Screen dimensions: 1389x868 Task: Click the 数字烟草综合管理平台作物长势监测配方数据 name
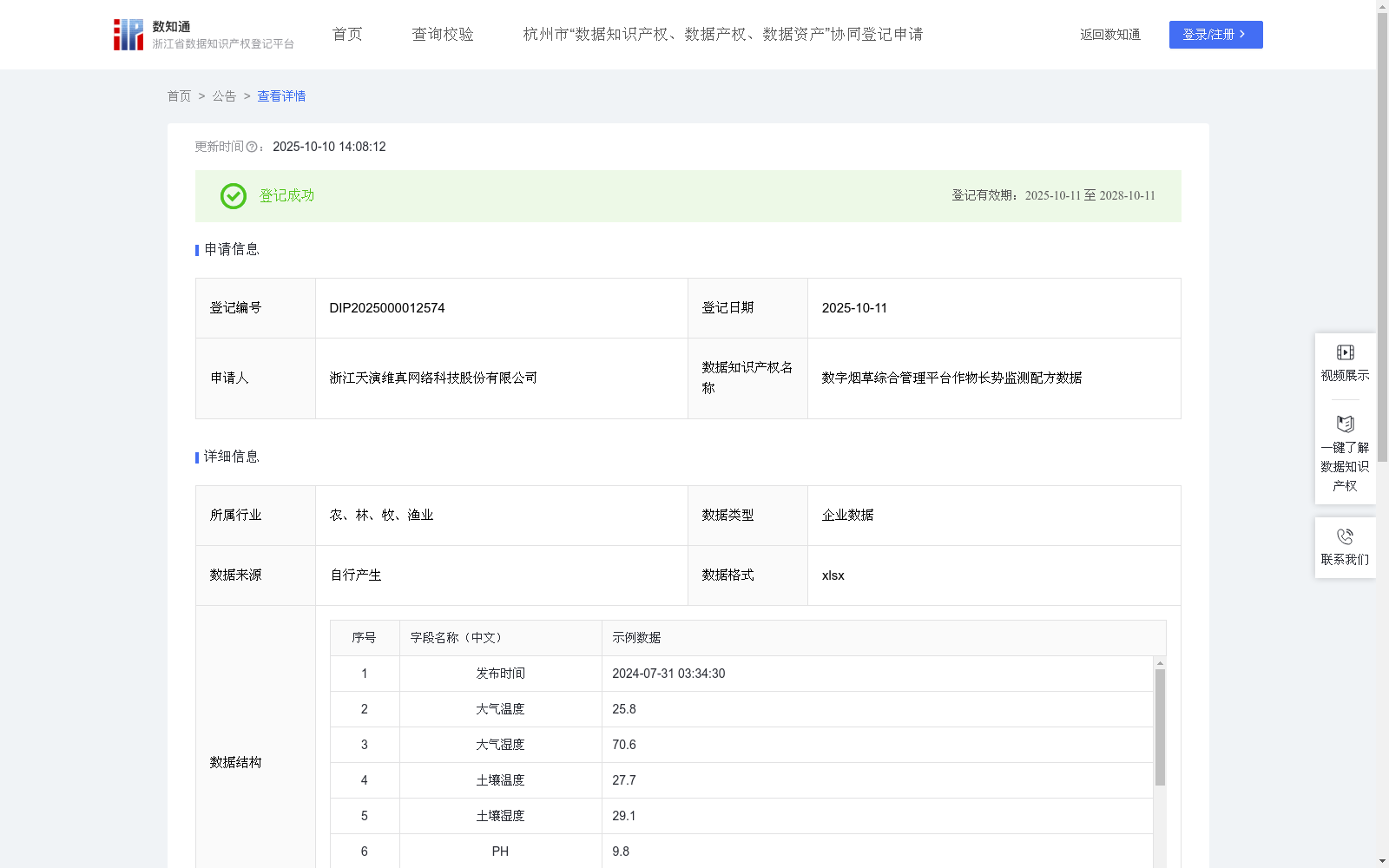951,378
